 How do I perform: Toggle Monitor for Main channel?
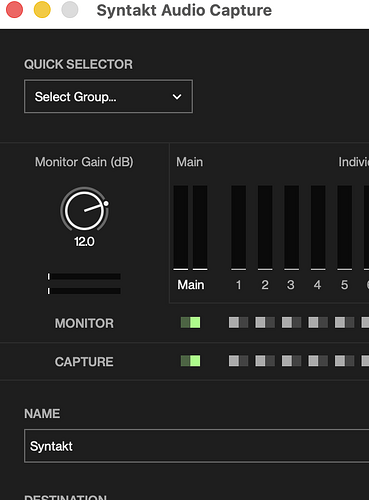(x=190, y=322)
